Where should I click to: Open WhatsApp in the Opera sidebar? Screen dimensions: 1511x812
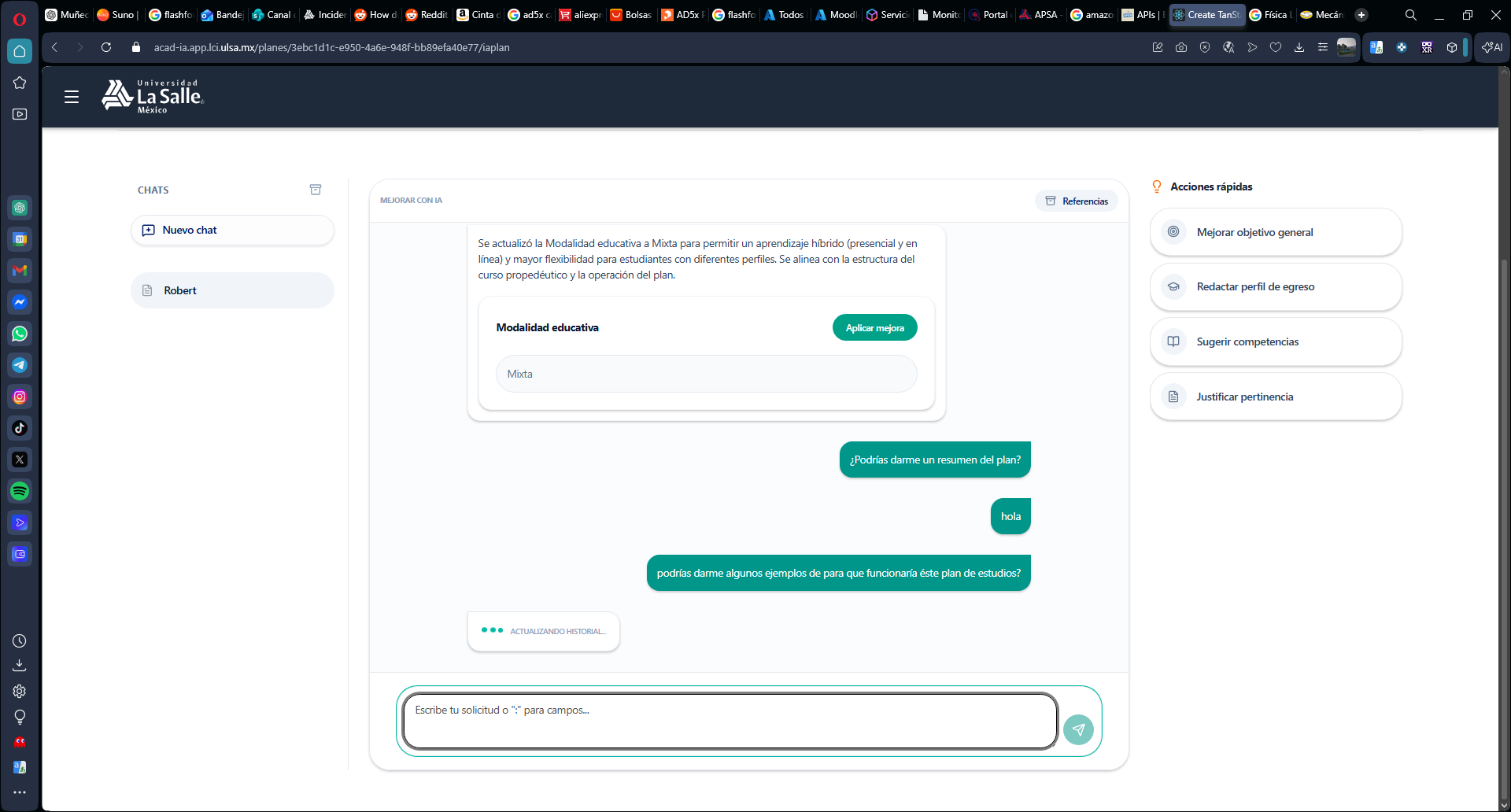tap(20, 334)
